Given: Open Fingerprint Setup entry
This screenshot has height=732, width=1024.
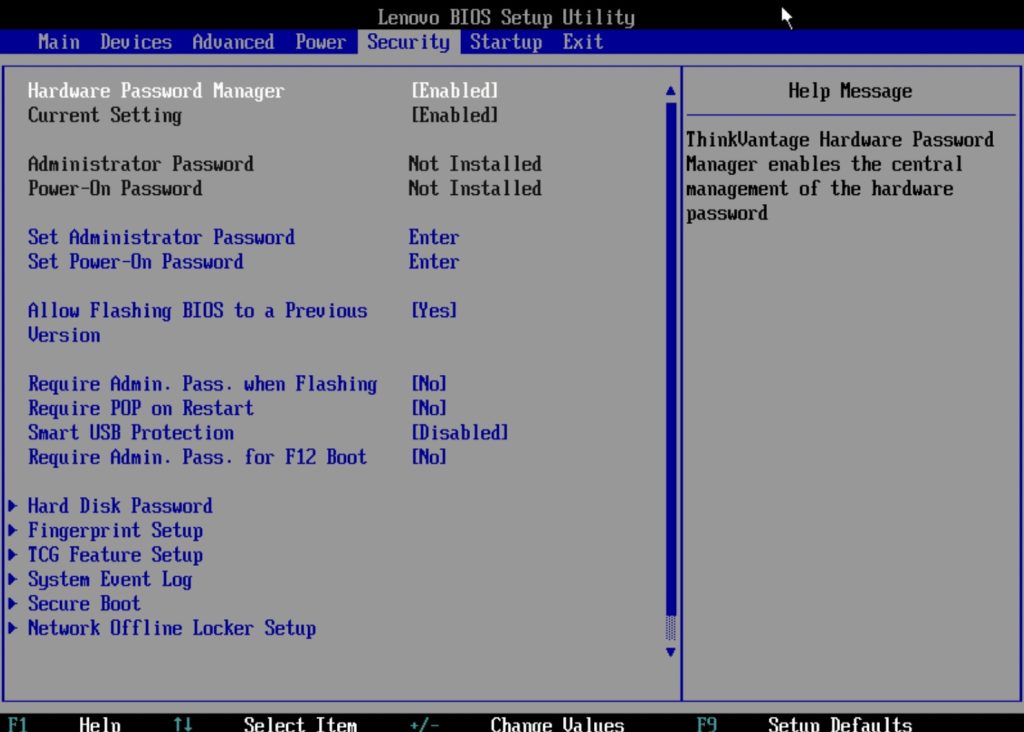Looking at the screenshot, I should click(116, 531).
